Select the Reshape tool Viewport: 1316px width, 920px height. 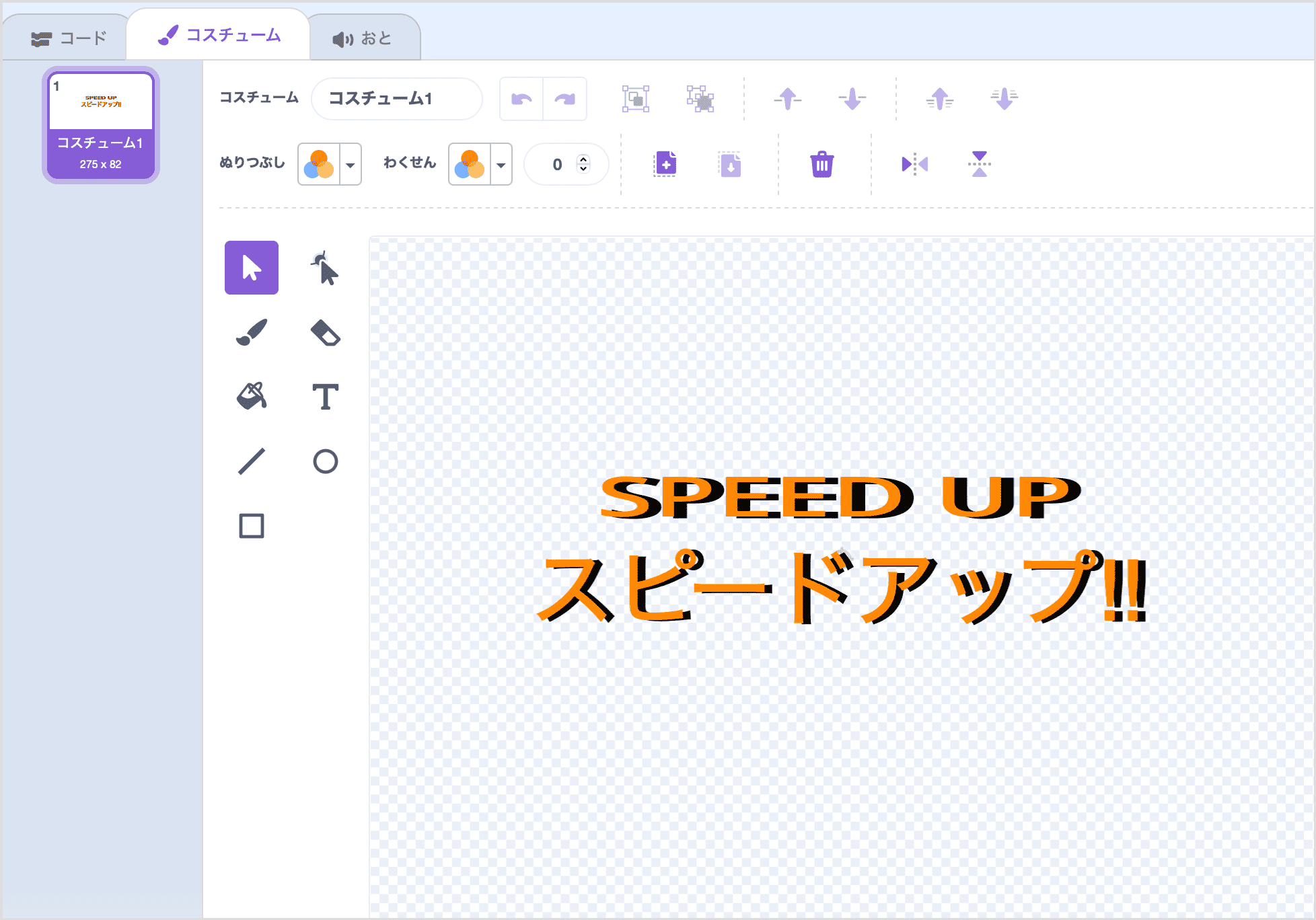(x=325, y=268)
